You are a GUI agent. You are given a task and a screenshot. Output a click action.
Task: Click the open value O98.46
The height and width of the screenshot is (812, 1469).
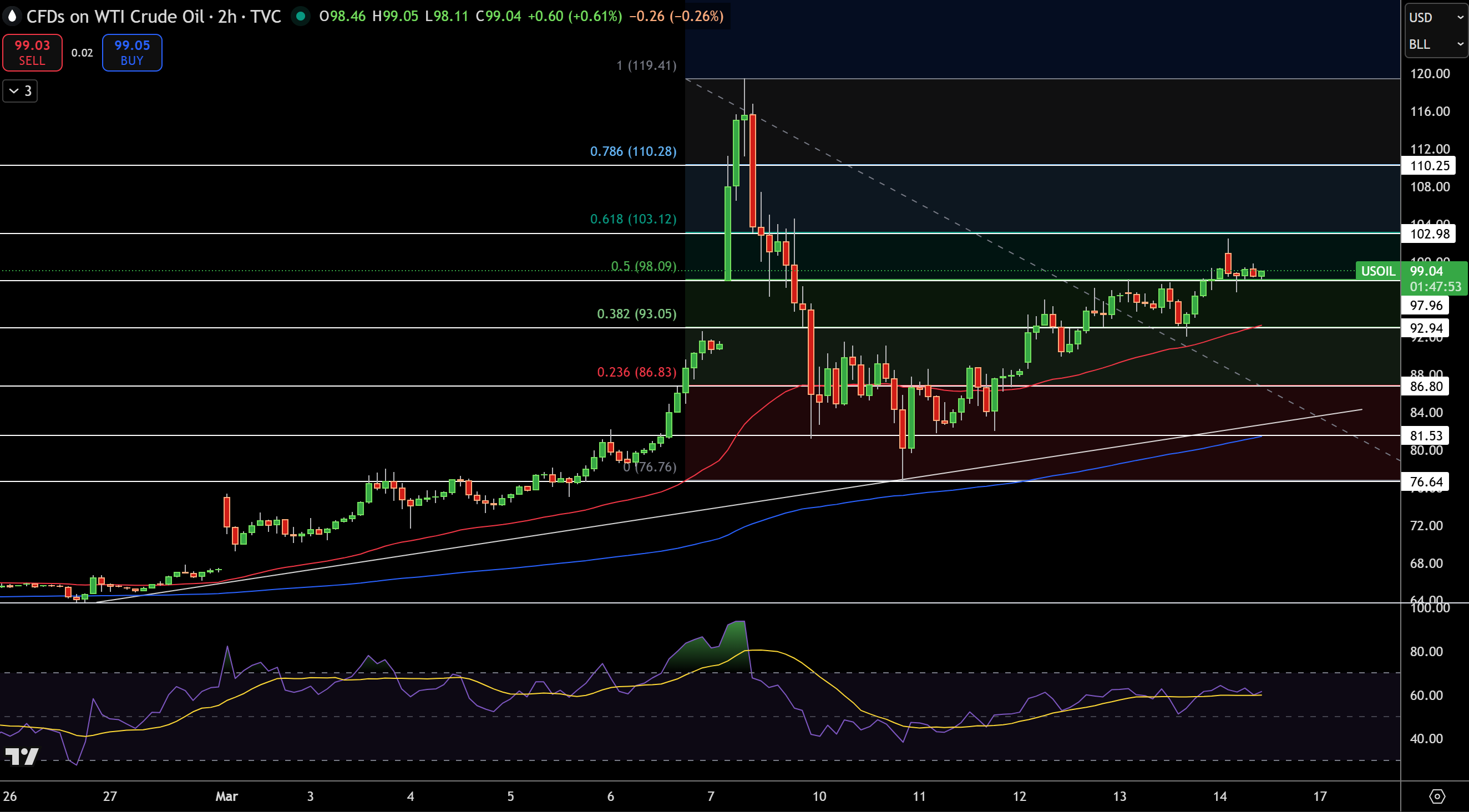(x=342, y=16)
